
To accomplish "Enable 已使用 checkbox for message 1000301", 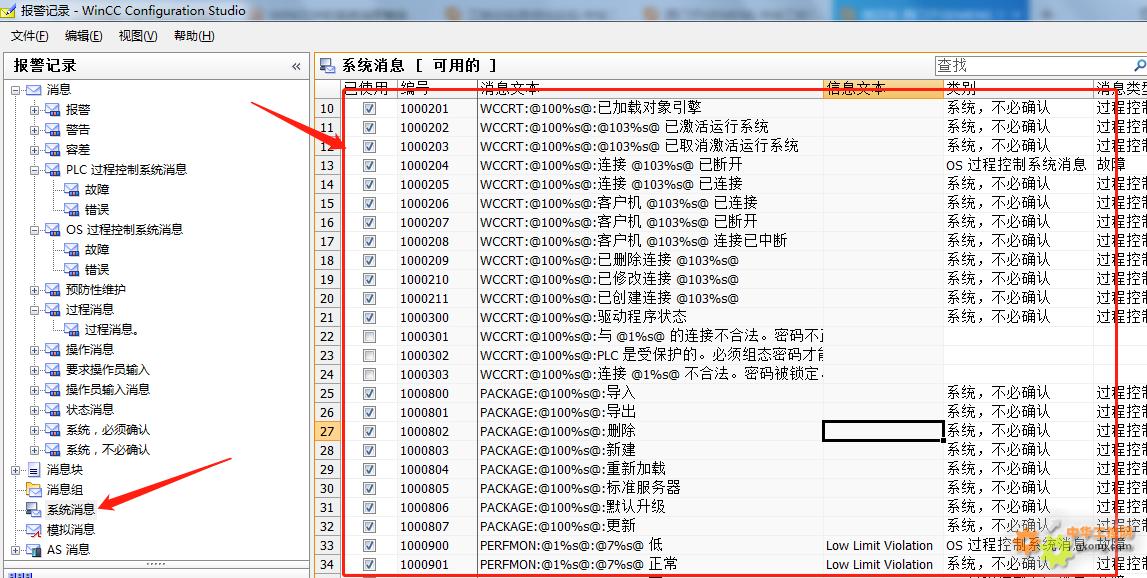I will (x=369, y=337).
